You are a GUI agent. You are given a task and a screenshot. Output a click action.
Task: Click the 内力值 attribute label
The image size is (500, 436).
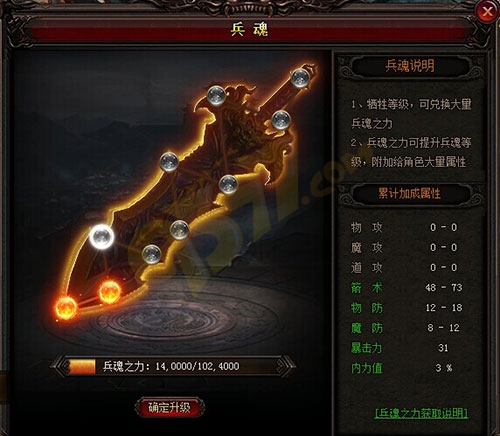367,368
